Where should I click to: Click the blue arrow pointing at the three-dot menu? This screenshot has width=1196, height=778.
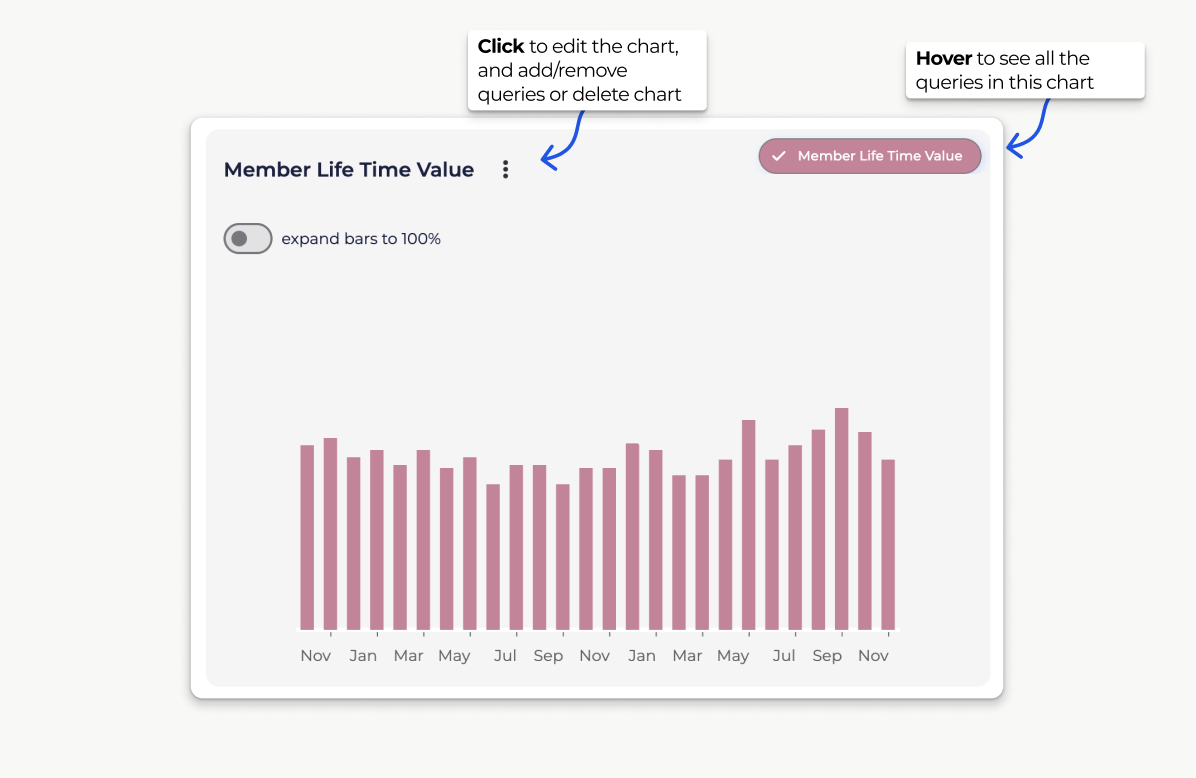click(563, 142)
